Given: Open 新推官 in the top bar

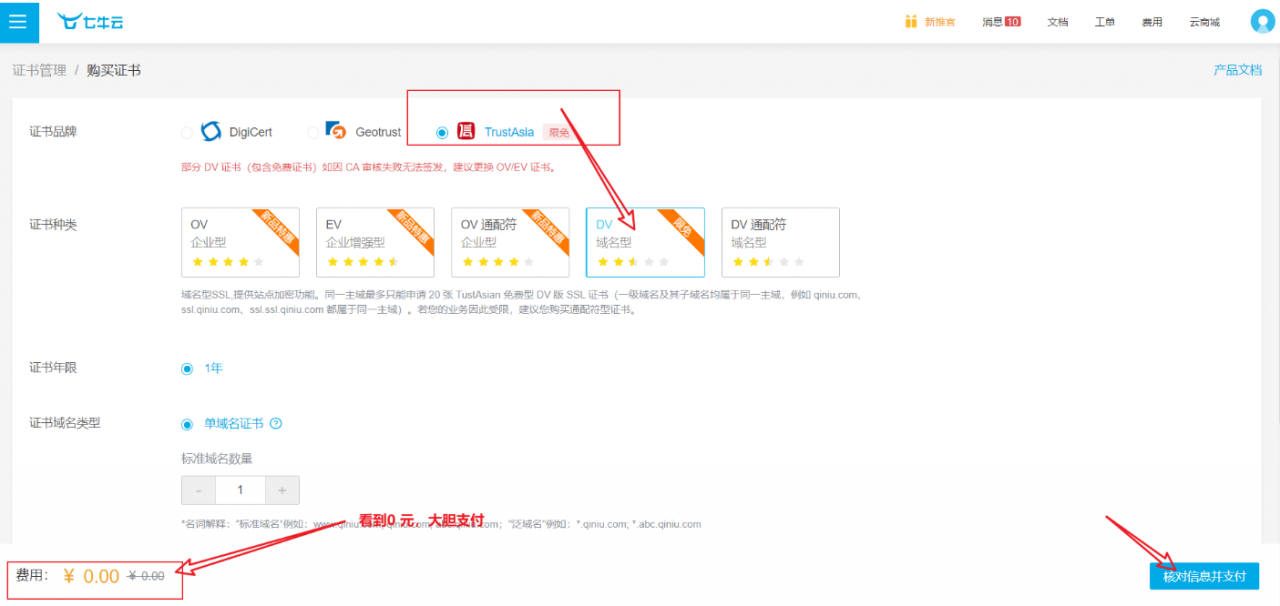Looking at the screenshot, I should tap(939, 22).
